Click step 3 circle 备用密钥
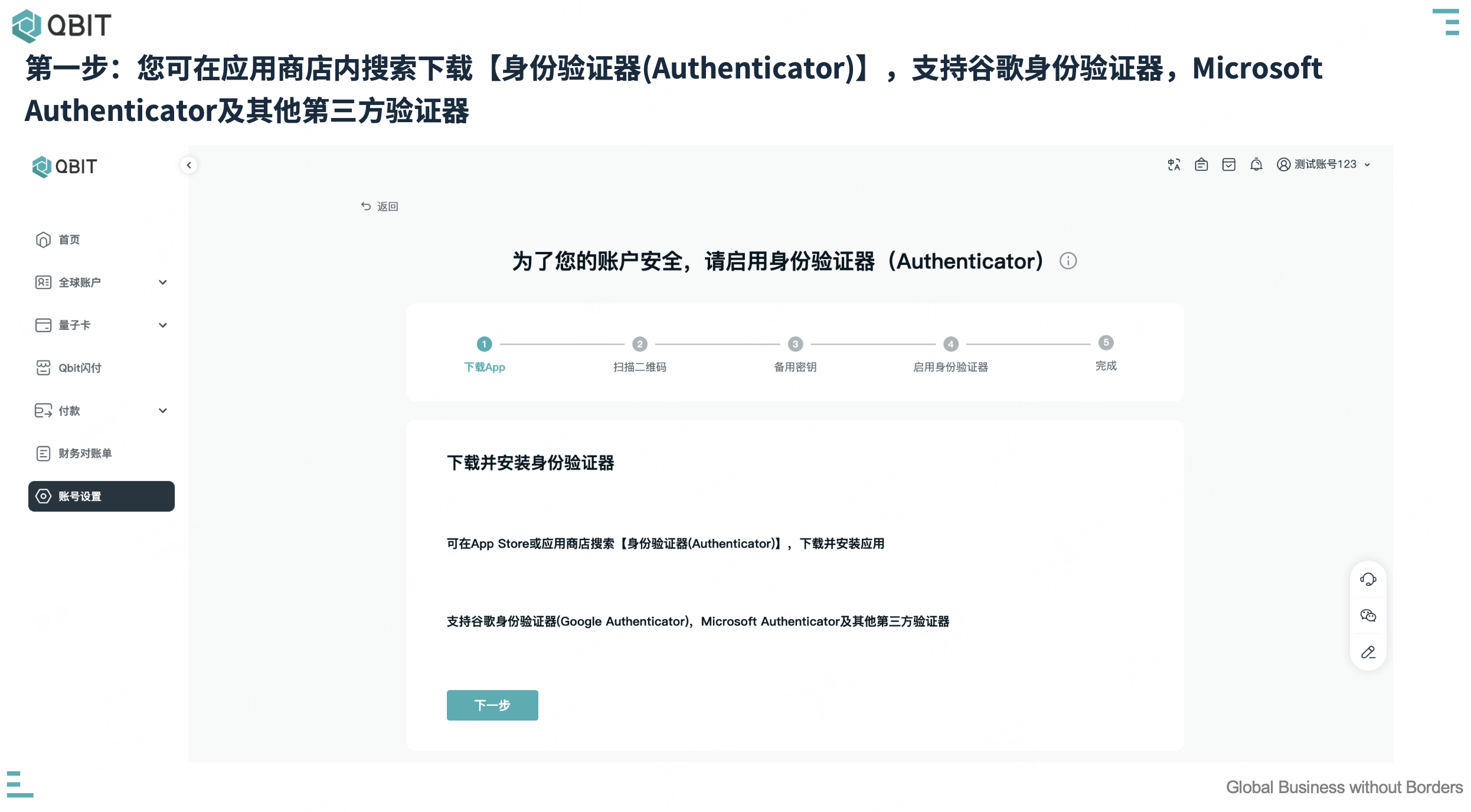This screenshot has height=812, width=1471. point(795,344)
